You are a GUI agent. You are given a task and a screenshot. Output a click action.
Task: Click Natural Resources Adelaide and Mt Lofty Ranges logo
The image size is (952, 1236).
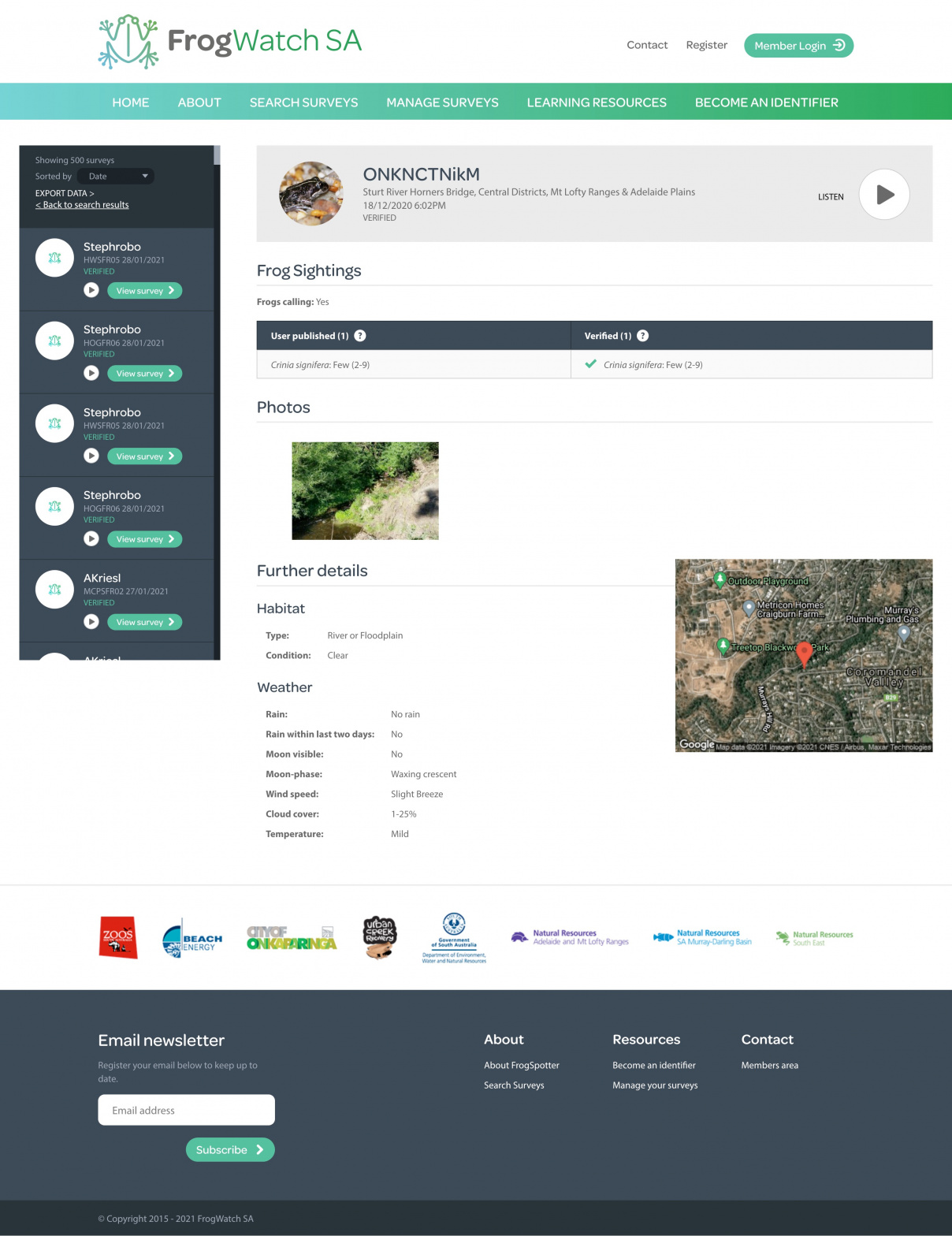pyautogui.click(x=570, y=937)
